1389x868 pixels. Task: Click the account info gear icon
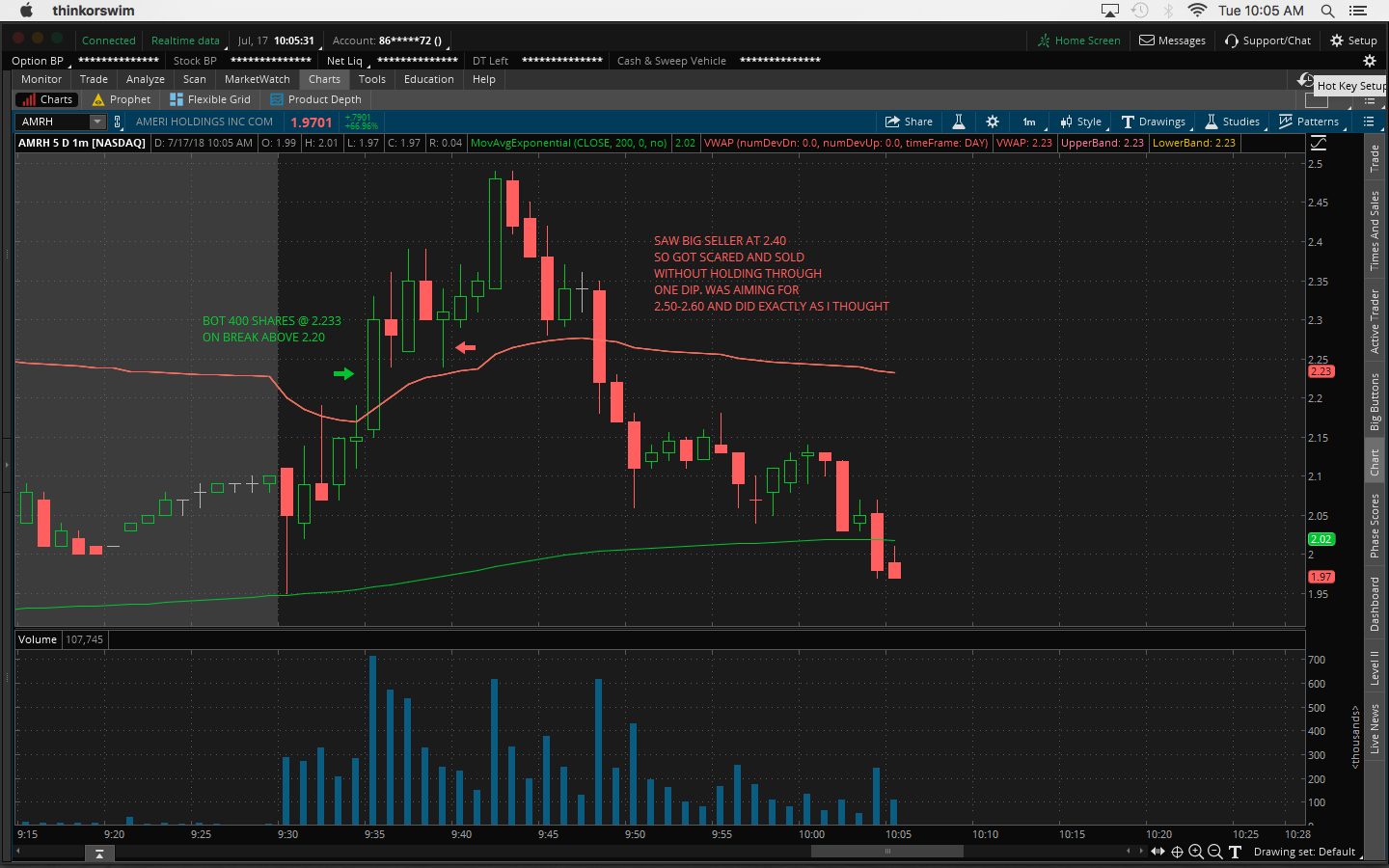coord(1369,61)
